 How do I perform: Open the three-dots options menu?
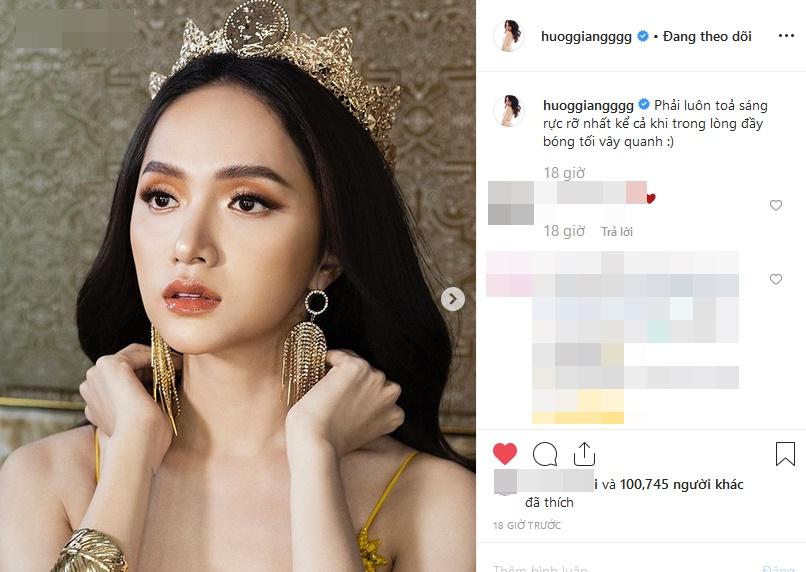pyautogui.click(x=786, y=36)
